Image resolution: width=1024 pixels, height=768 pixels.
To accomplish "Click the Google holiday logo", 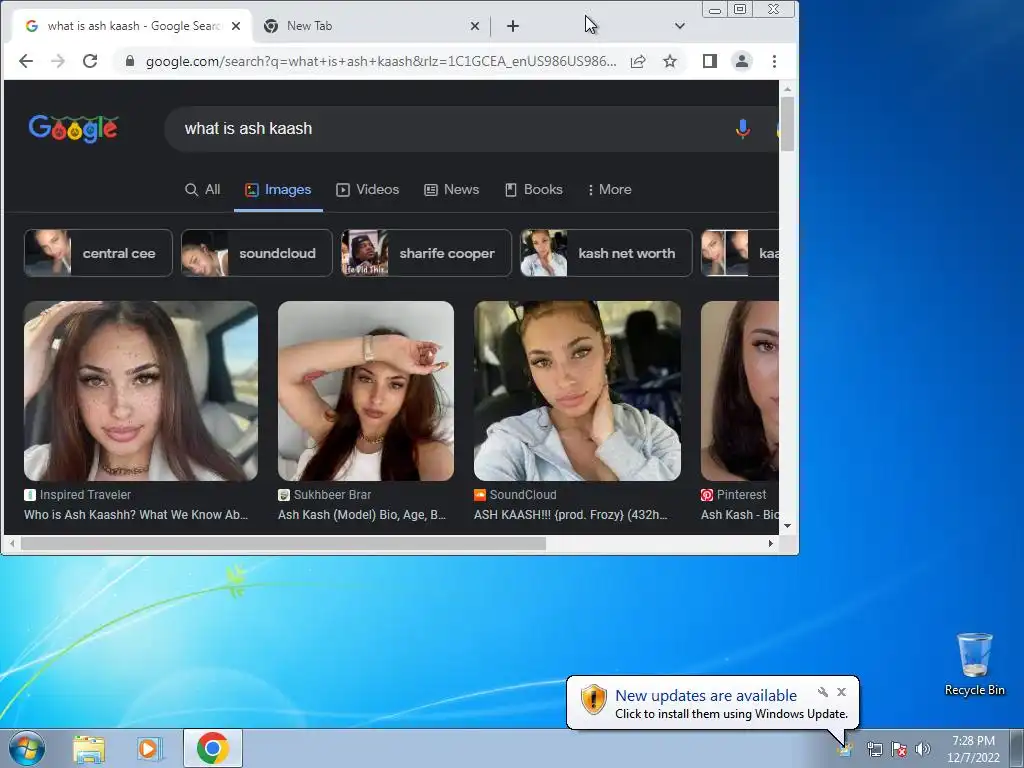I will click(73, 129).
